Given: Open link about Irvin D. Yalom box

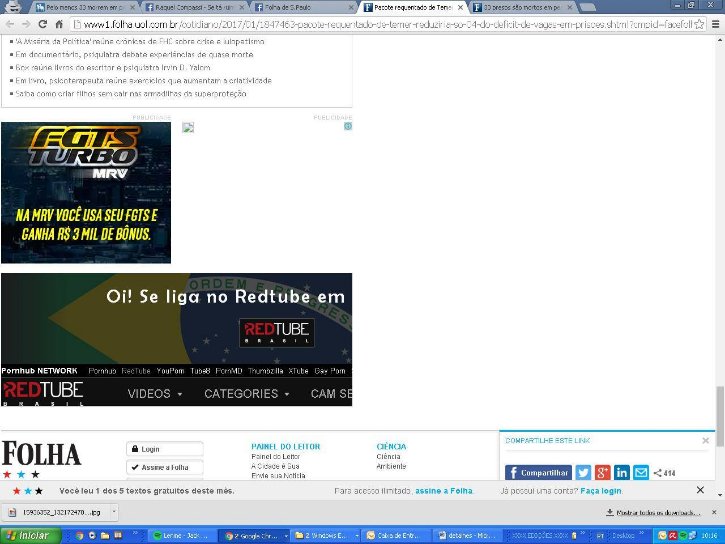Looking at the screenshot, I should point(113,67).
